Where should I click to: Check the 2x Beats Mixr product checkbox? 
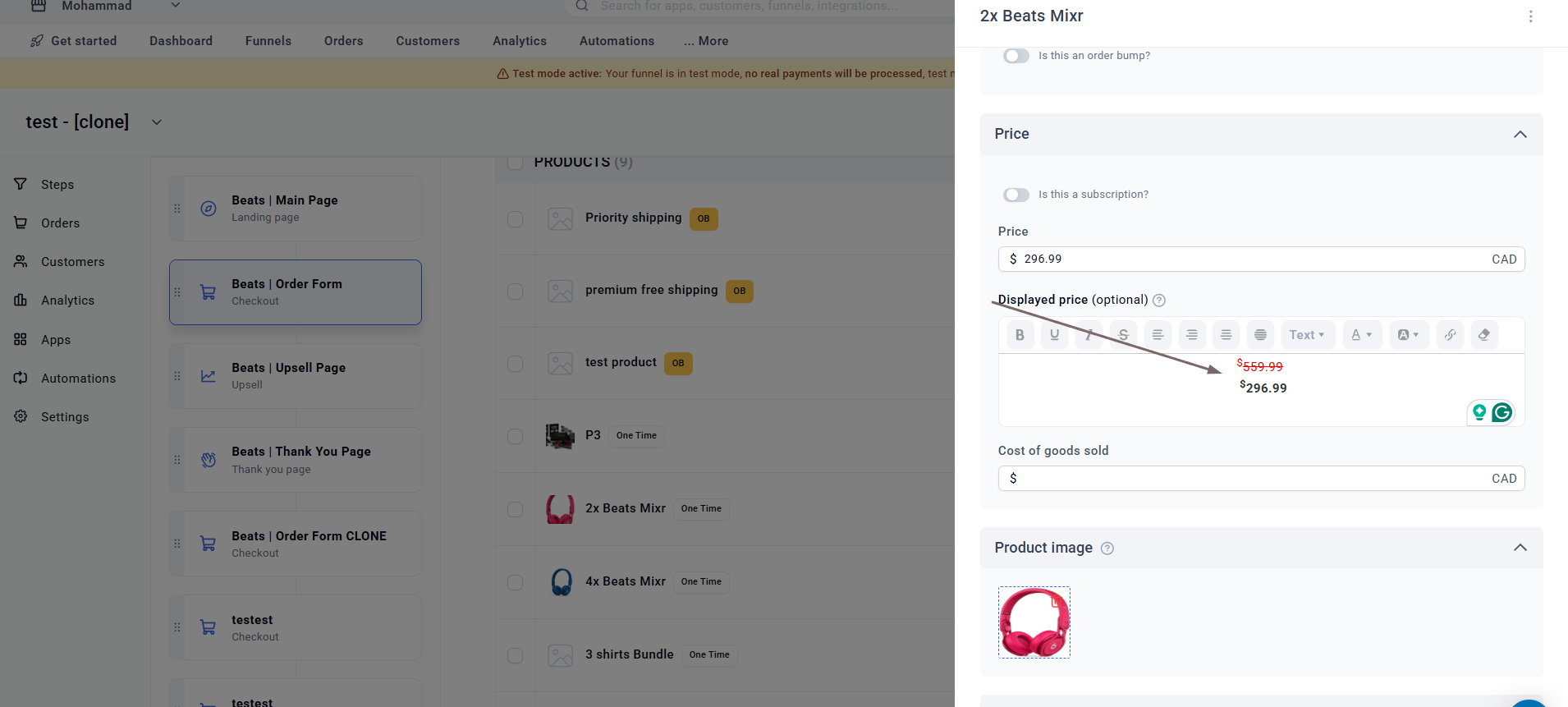[x=515, y=509]
